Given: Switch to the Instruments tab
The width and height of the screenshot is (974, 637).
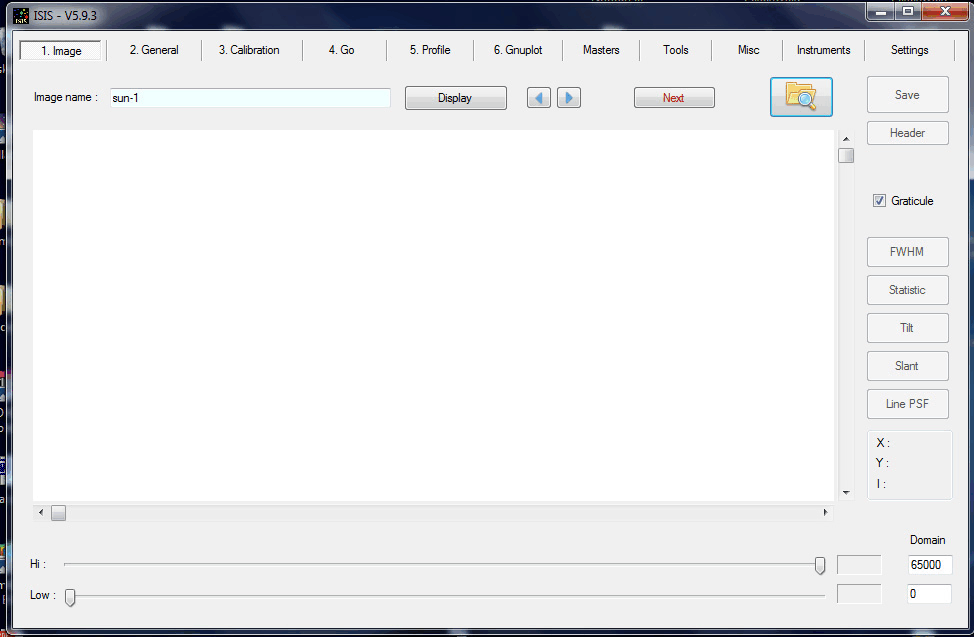Looking at the screenshot, I should (x=823, y=50).
